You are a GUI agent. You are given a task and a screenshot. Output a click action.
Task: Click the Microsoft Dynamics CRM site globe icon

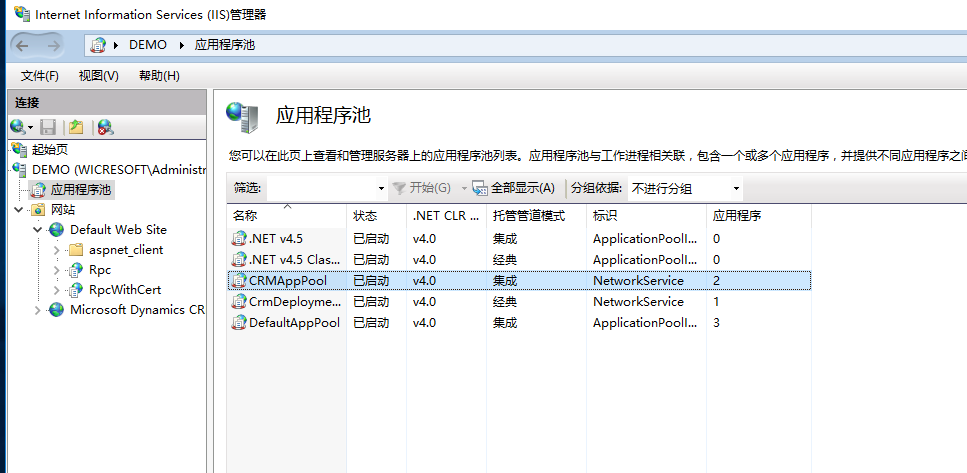57,310
